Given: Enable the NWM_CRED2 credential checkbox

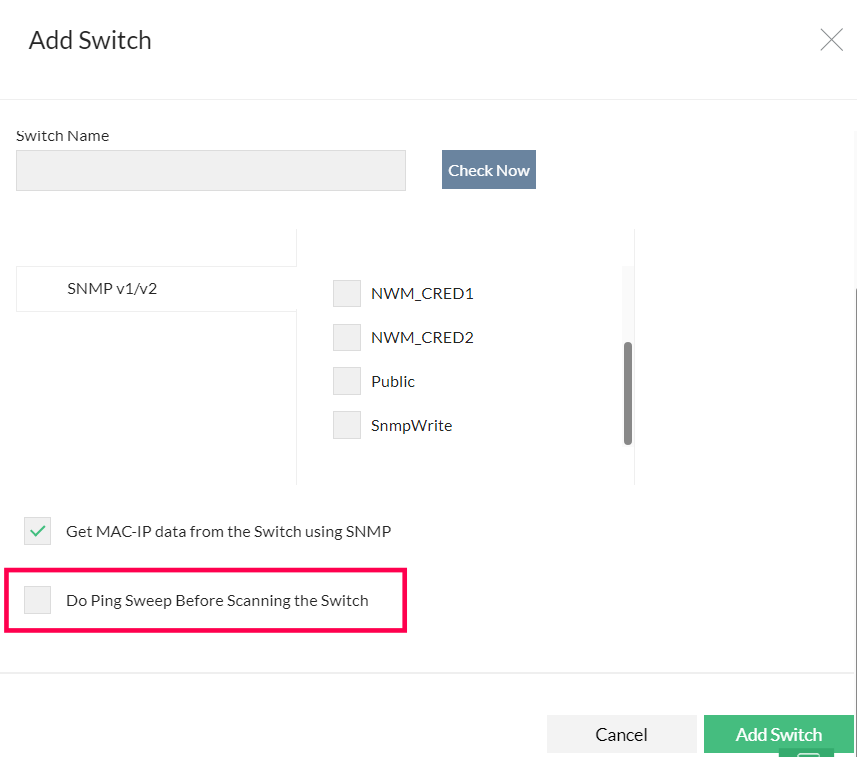Looking at the screenshot, I should (347, 338).
